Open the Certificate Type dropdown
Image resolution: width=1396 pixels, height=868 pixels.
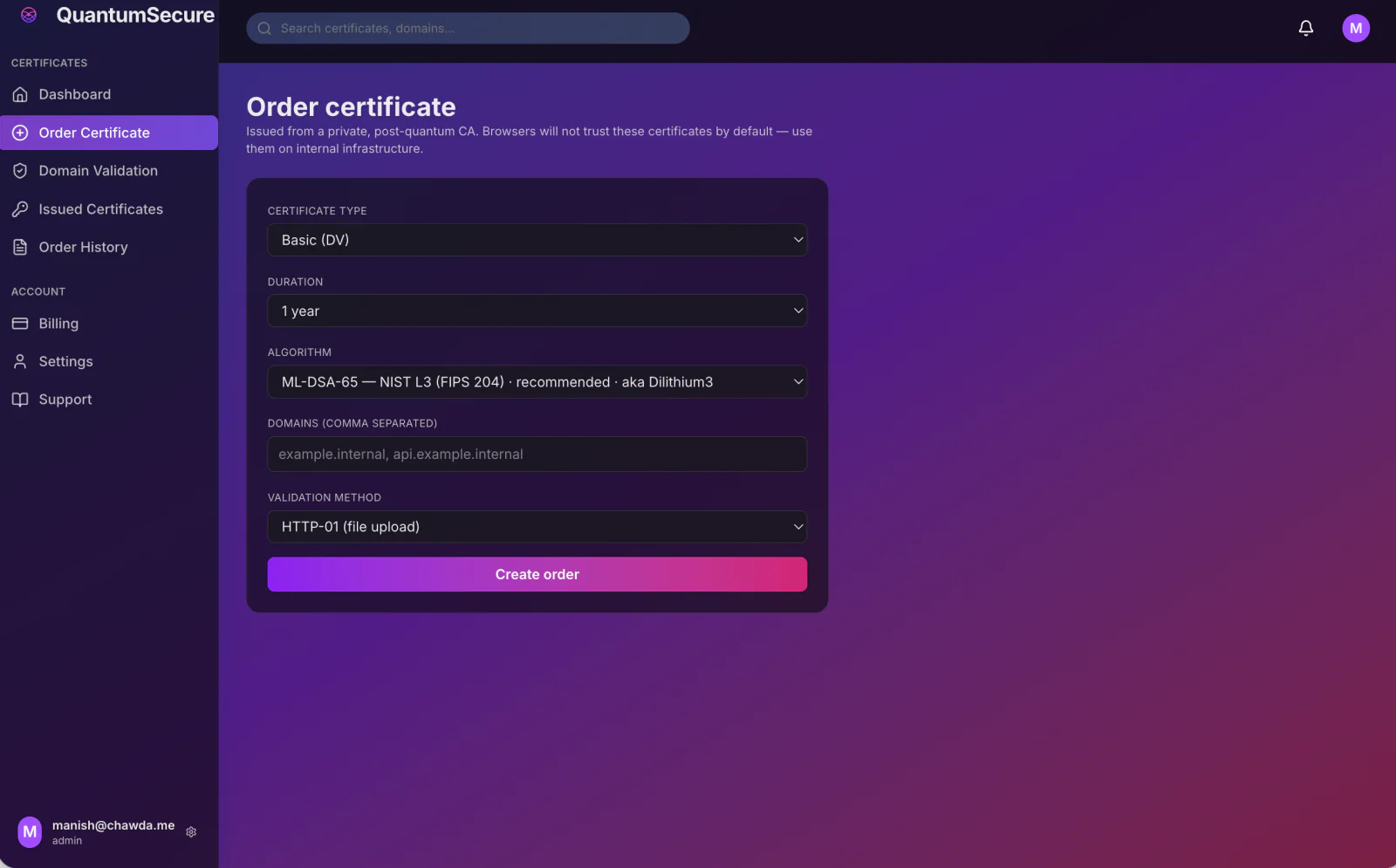537,240
